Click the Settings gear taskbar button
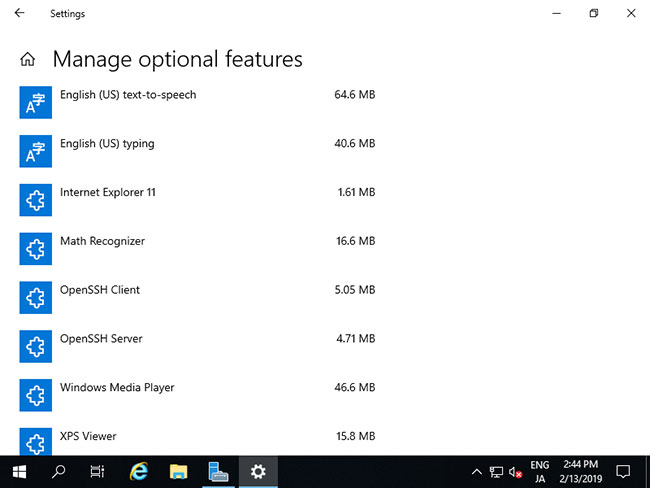This screenshot has height=488, width=650. point(258,472)
